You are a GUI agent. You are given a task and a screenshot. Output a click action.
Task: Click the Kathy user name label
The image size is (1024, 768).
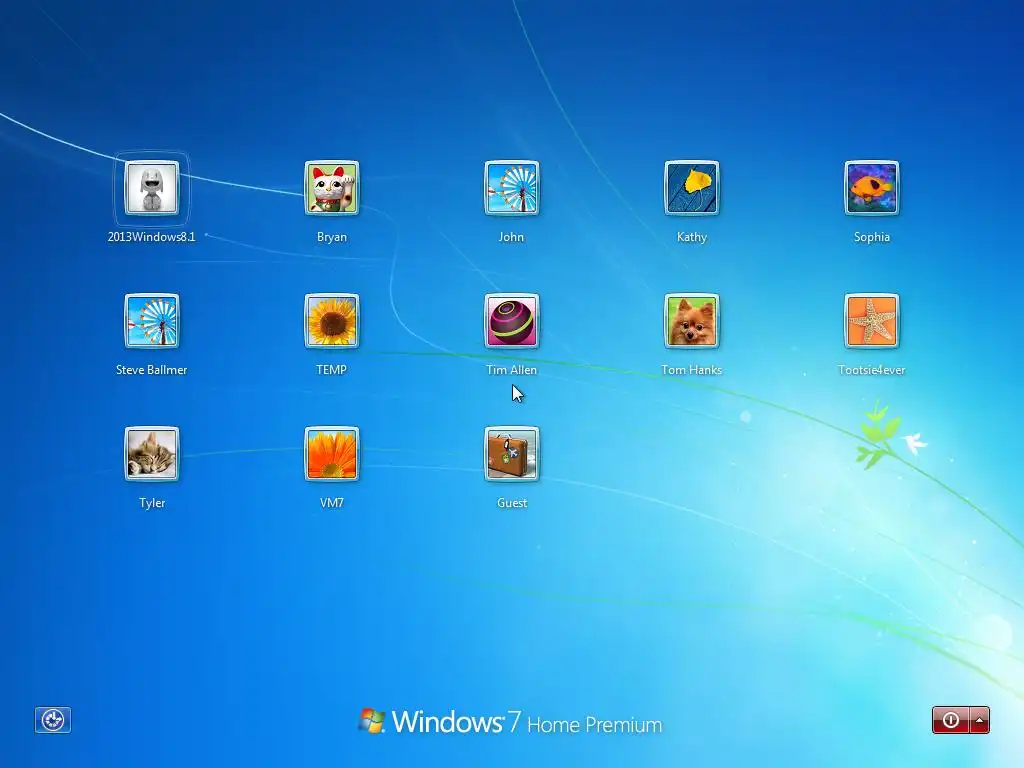[692, 237]
